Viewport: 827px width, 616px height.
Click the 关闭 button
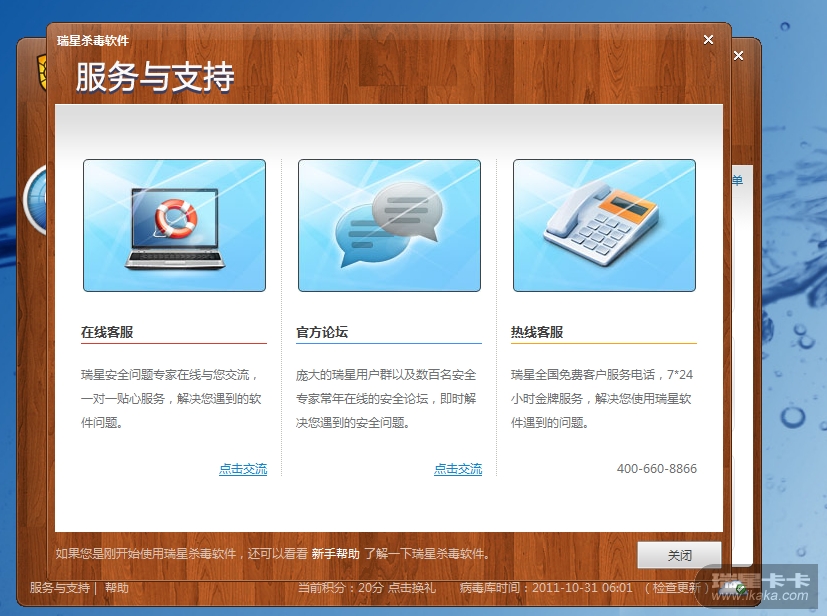point(679,555)
